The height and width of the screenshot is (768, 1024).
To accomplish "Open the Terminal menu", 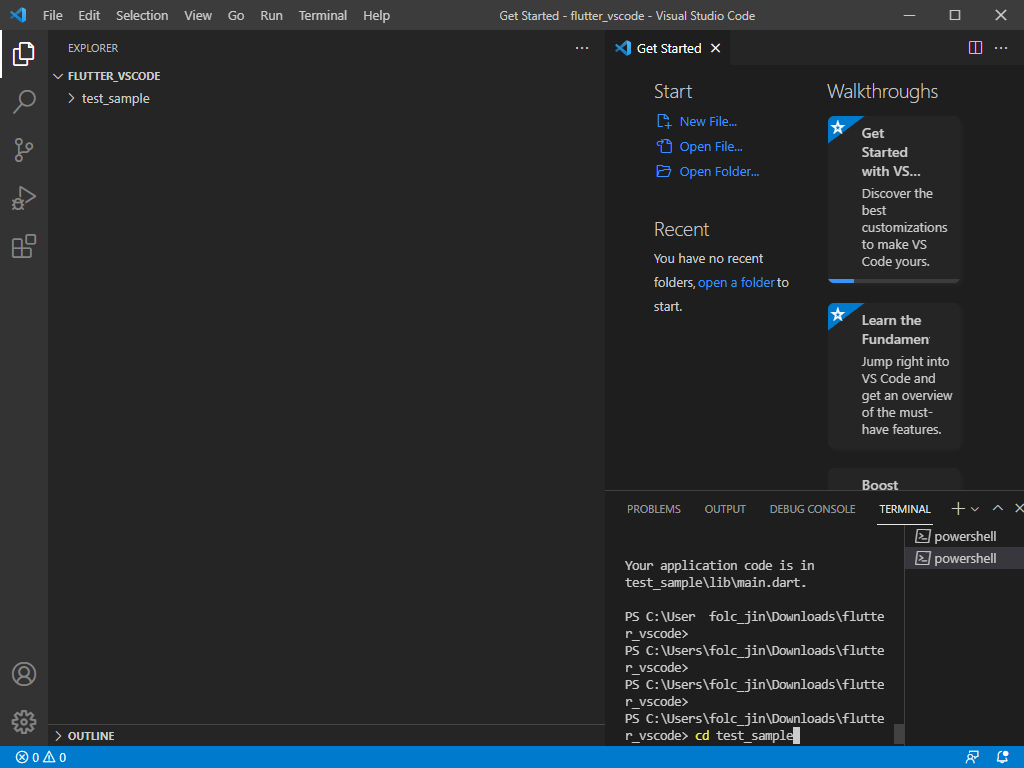I will (x=323, y=15).
